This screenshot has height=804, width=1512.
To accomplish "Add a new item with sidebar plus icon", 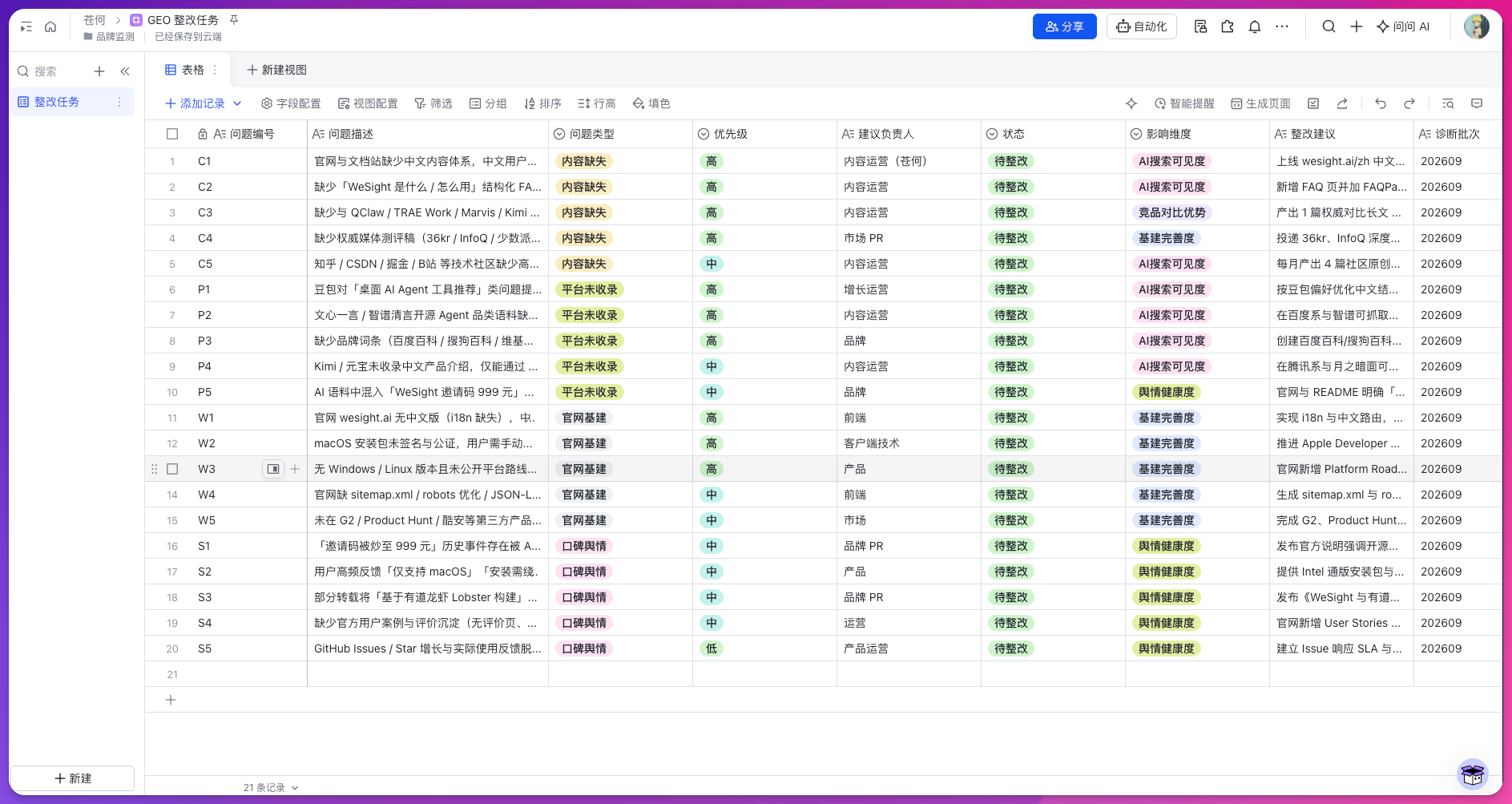I will [x=99, y=71].
